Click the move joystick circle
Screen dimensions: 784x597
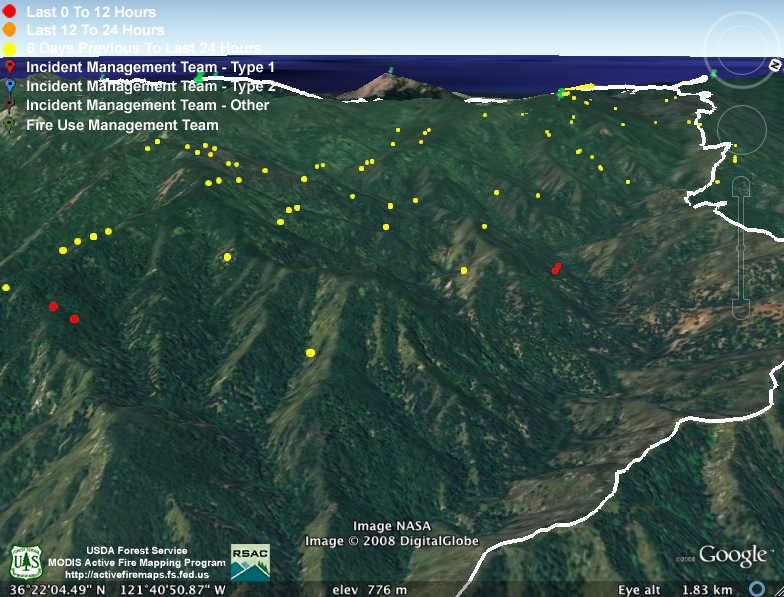740,128
